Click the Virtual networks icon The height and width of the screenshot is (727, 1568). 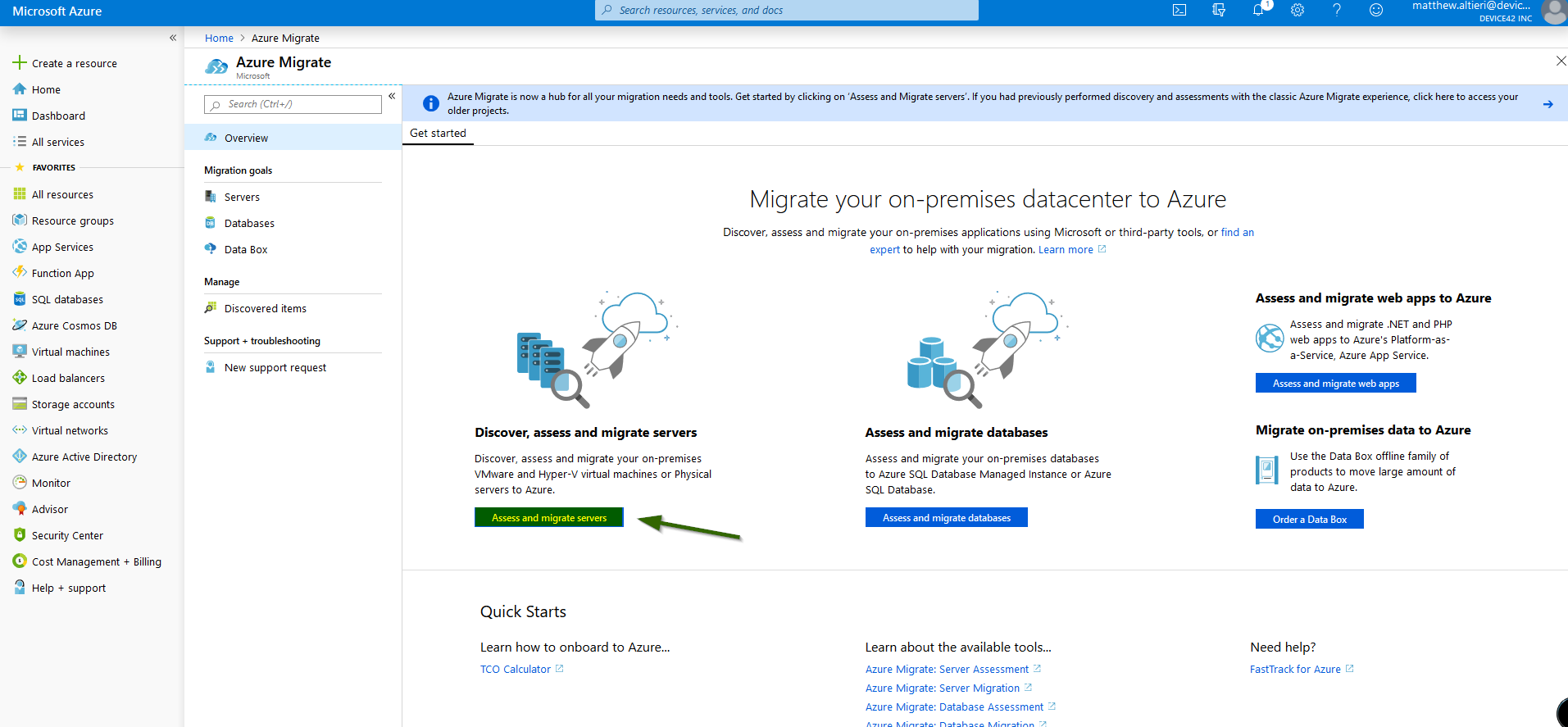coord(20,429)
